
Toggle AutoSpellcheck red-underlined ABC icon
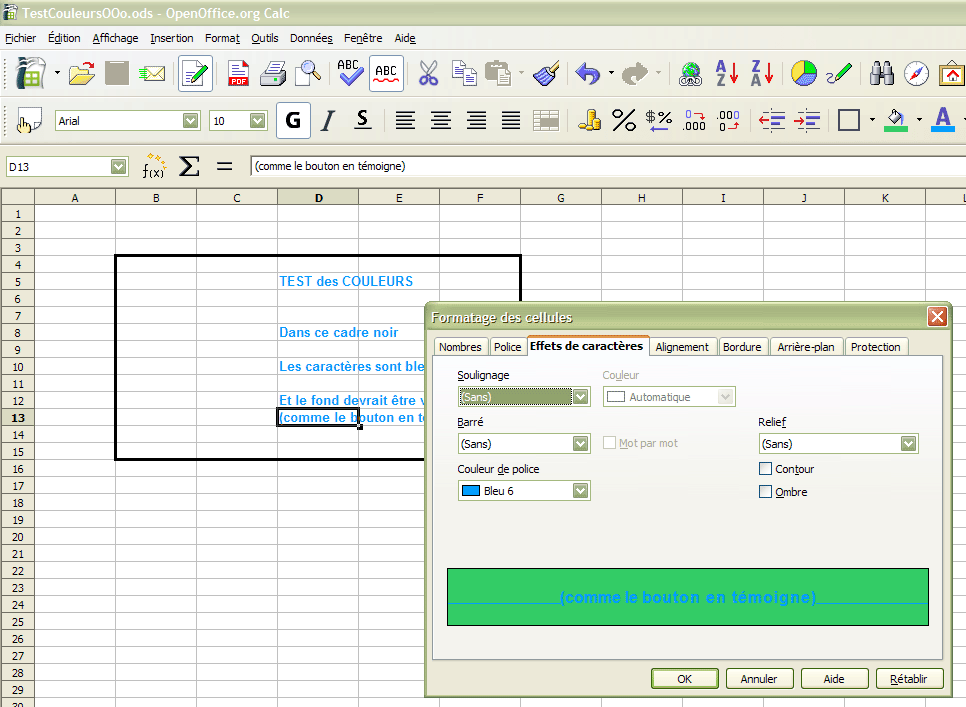[386, 74]
